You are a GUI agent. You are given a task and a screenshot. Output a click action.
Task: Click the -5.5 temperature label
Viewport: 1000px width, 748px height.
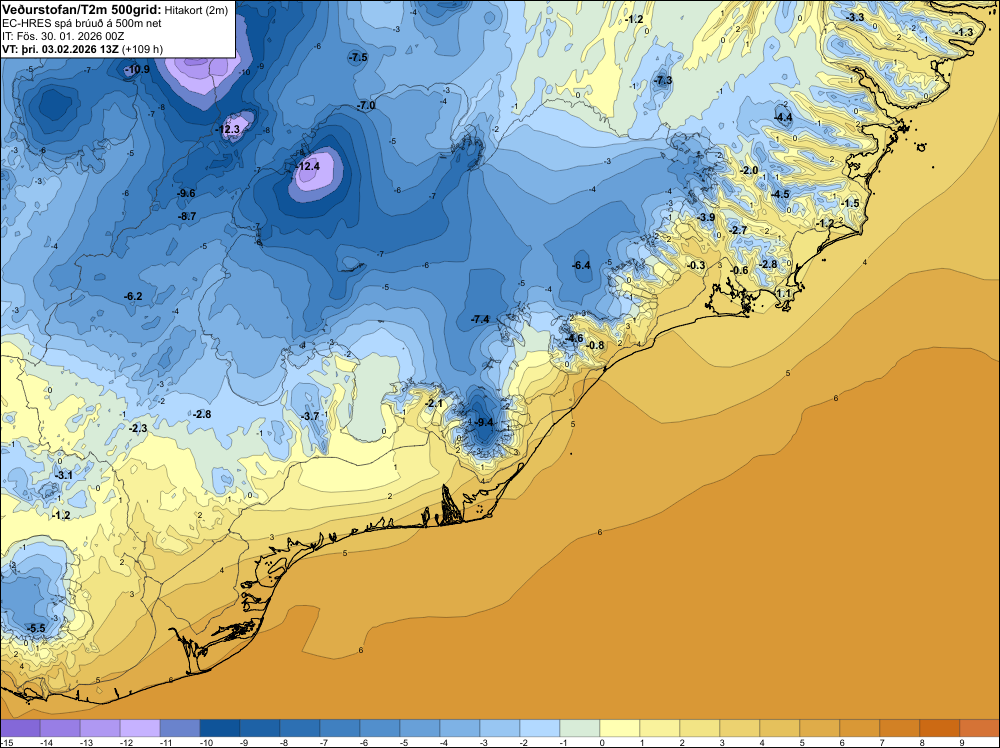point(36,628)
